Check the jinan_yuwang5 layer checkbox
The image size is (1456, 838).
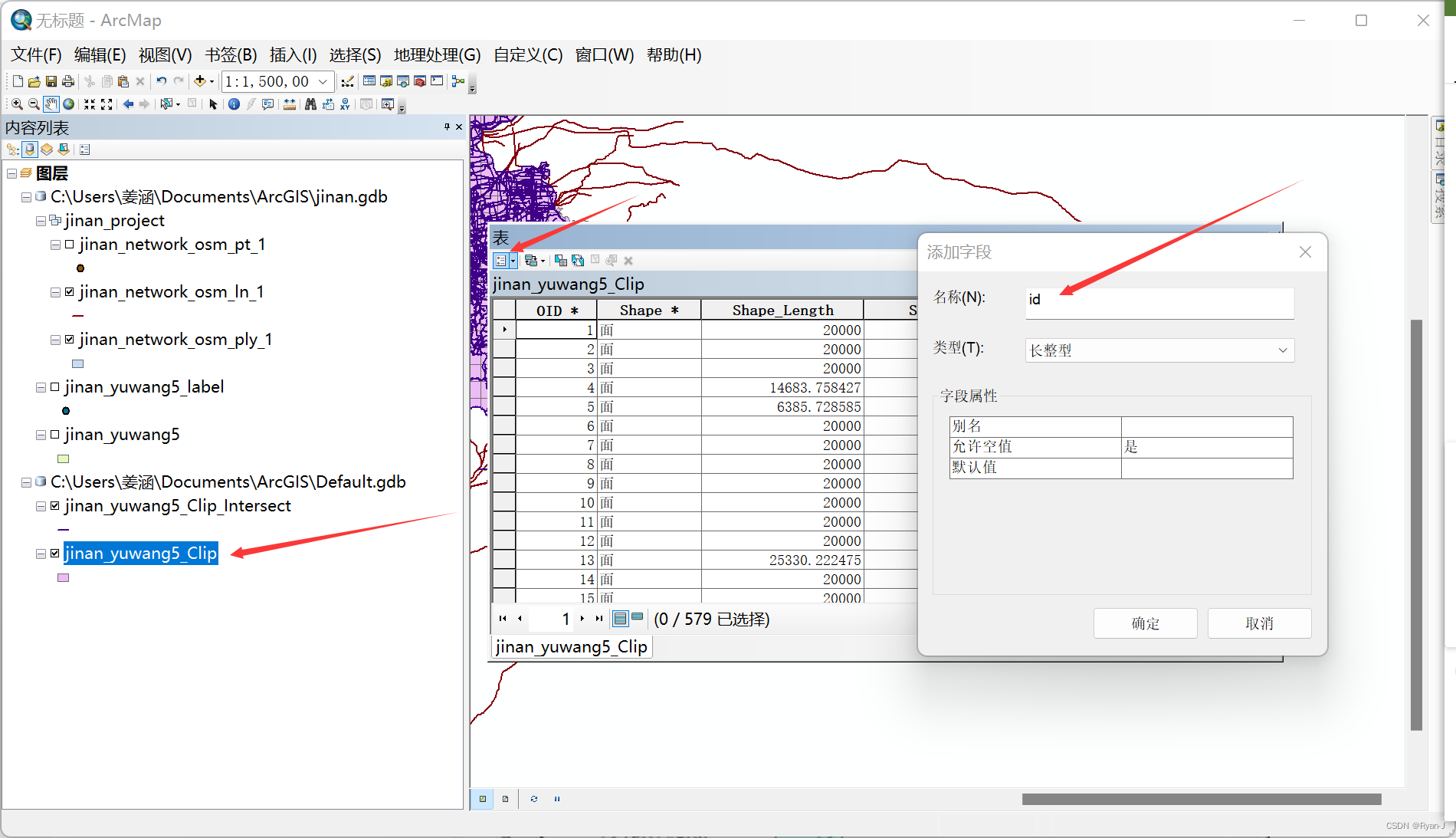pyautogui.click(x=54, y=434)
